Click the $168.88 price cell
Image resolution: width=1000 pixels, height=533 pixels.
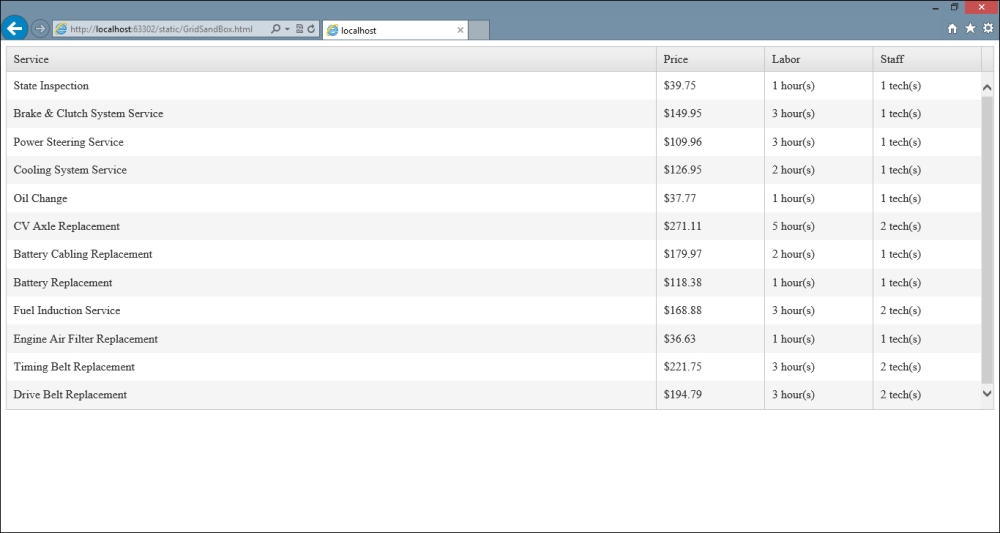click(x=710, y=310)
